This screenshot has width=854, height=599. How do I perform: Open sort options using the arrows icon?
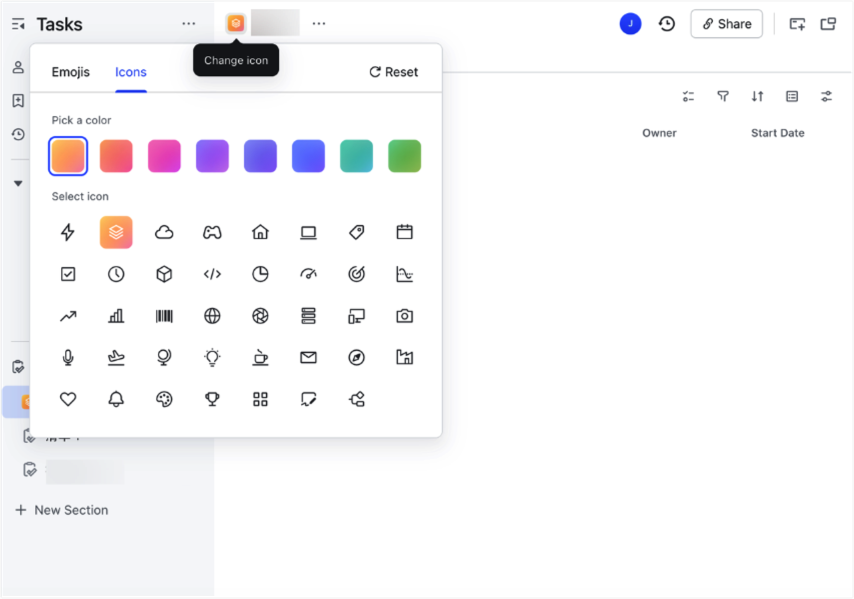[x=757, y=96]
